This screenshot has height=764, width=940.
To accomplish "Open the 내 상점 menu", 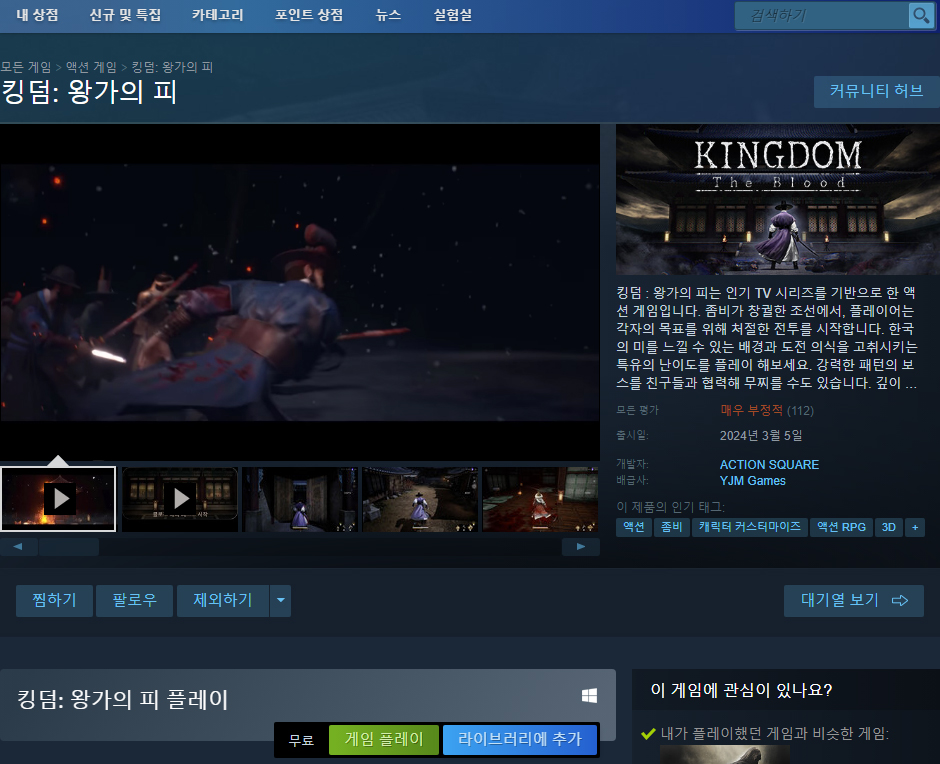I will click(37, 15).
